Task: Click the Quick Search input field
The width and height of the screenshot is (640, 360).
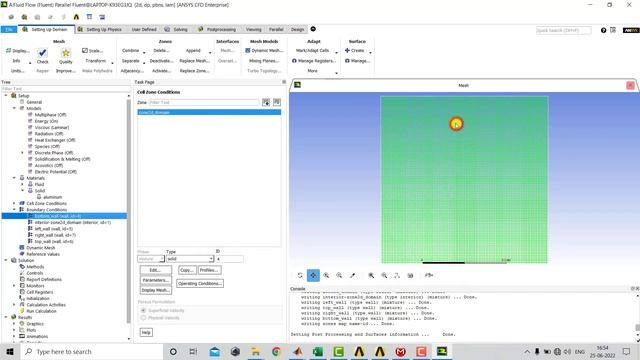Action: coord(563,30)
